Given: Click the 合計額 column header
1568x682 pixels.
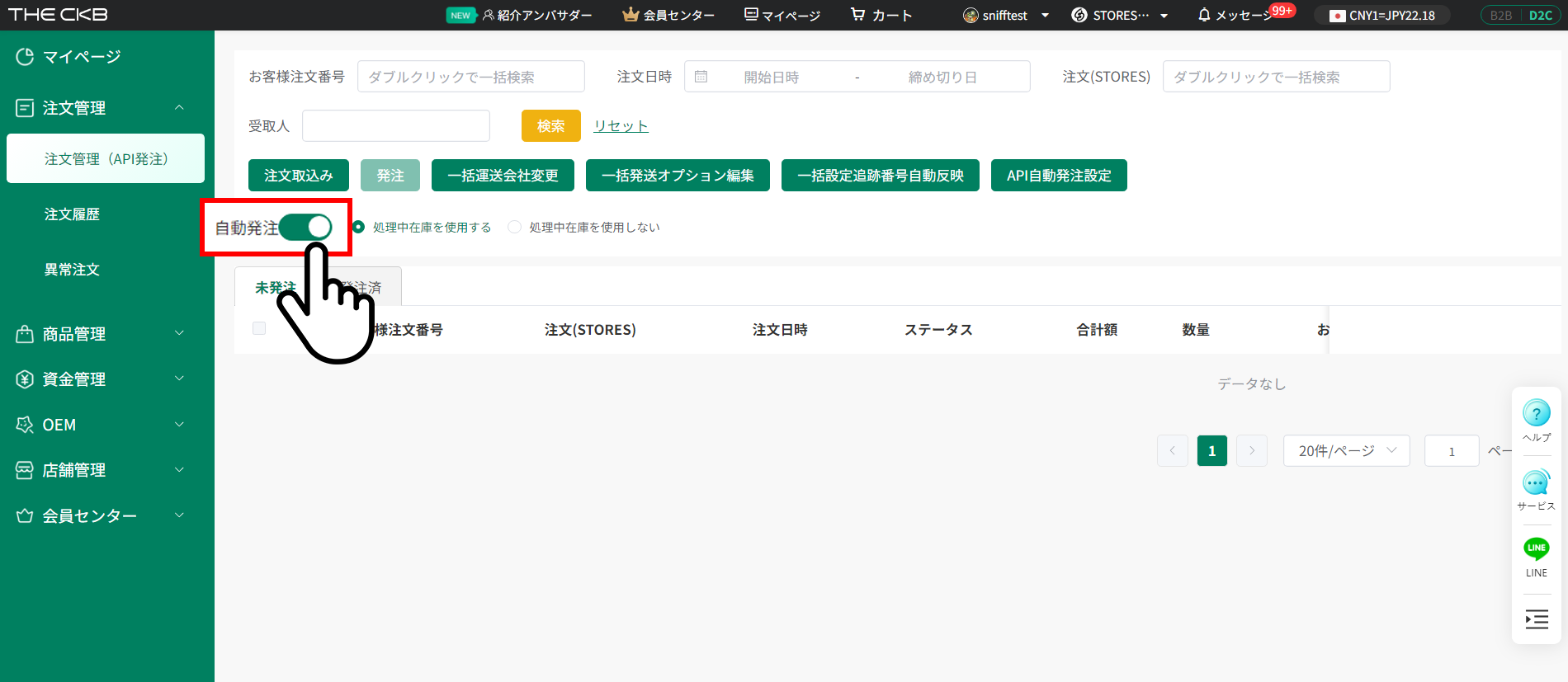Looking at the screenshot, I should [x=1097, y=329].
